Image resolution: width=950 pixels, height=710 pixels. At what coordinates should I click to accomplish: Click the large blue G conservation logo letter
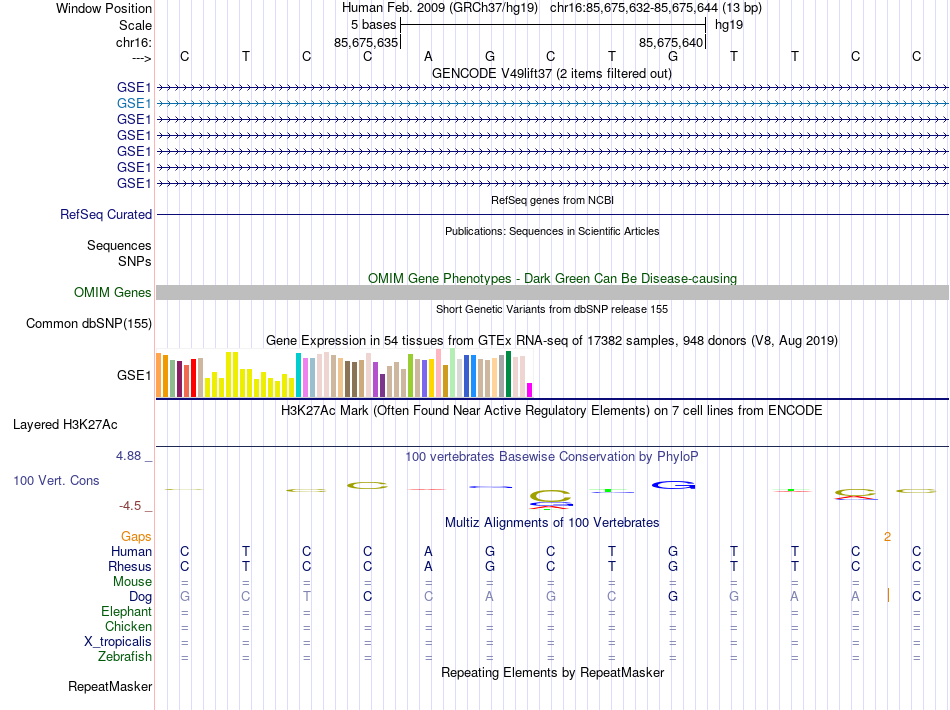pyautogui.click(x=673, y=485)
